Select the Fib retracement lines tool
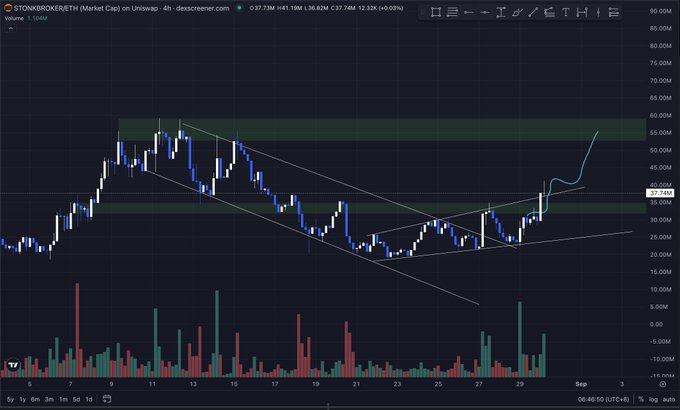 click(452, 12)
